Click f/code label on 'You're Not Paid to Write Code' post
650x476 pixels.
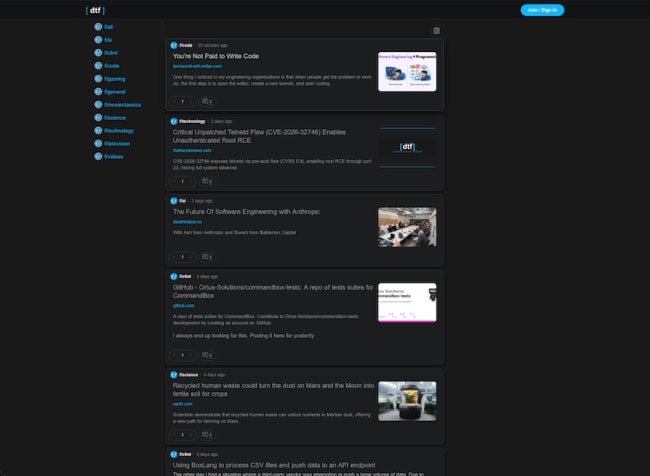coord(186,45)
